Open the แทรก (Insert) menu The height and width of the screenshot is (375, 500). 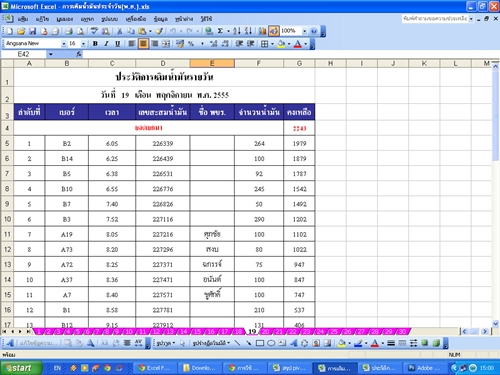click(x=87, y=19)
